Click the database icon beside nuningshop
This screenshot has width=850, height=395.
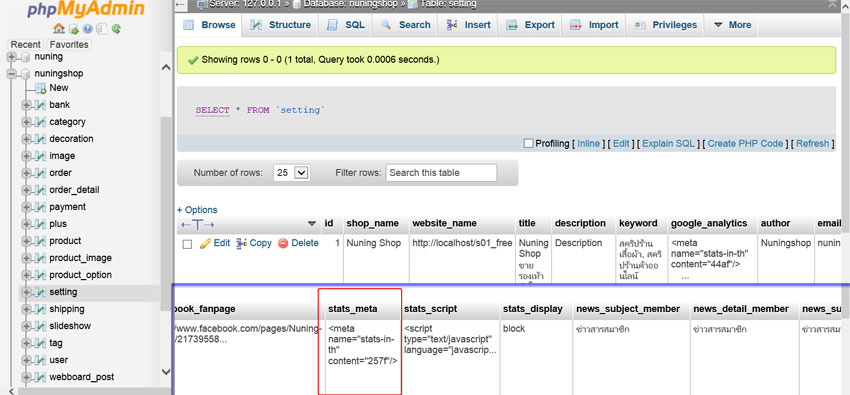[x=26, y=74]
